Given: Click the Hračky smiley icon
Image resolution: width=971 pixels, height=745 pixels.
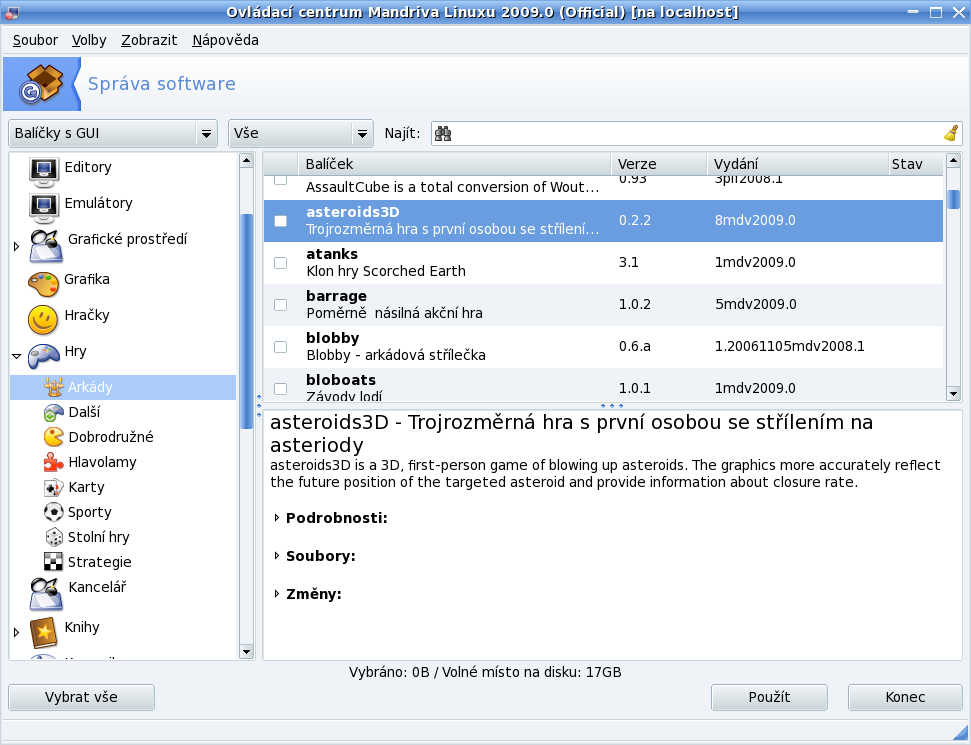Looking at the screenshot, I should coord(43,320).
